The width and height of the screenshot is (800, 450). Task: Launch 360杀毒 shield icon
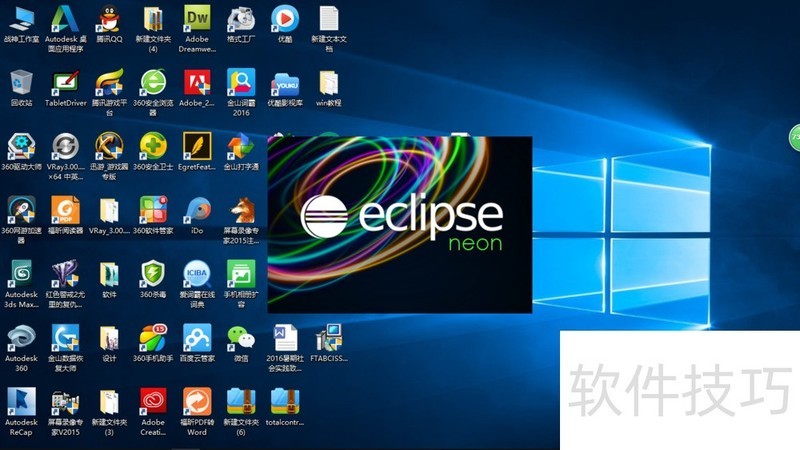coord(153,274)
